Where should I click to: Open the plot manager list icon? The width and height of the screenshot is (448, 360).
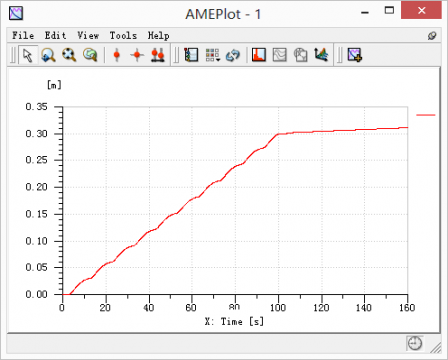[191, 55]
